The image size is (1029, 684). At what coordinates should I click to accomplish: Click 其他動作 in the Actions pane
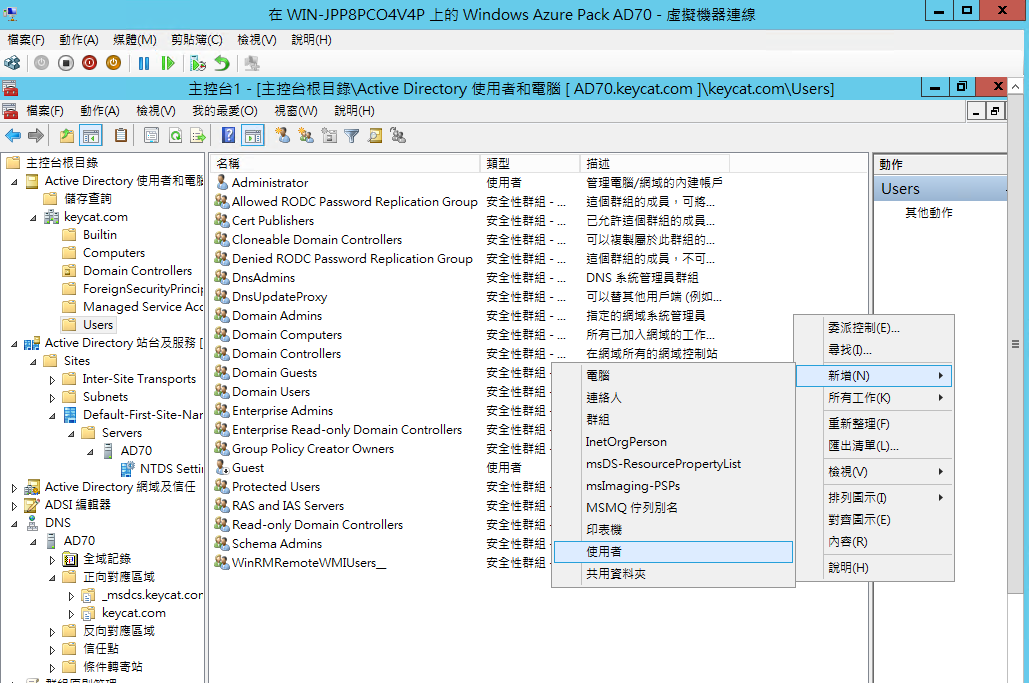tap(929, 213)
